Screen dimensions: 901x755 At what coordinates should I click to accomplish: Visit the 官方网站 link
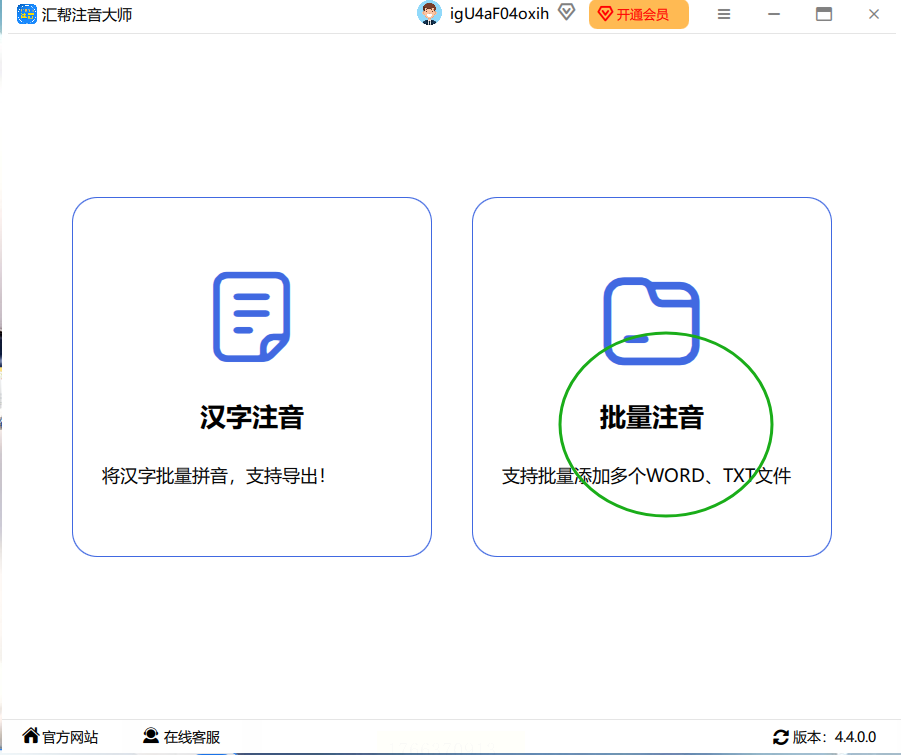pos(70,737)
